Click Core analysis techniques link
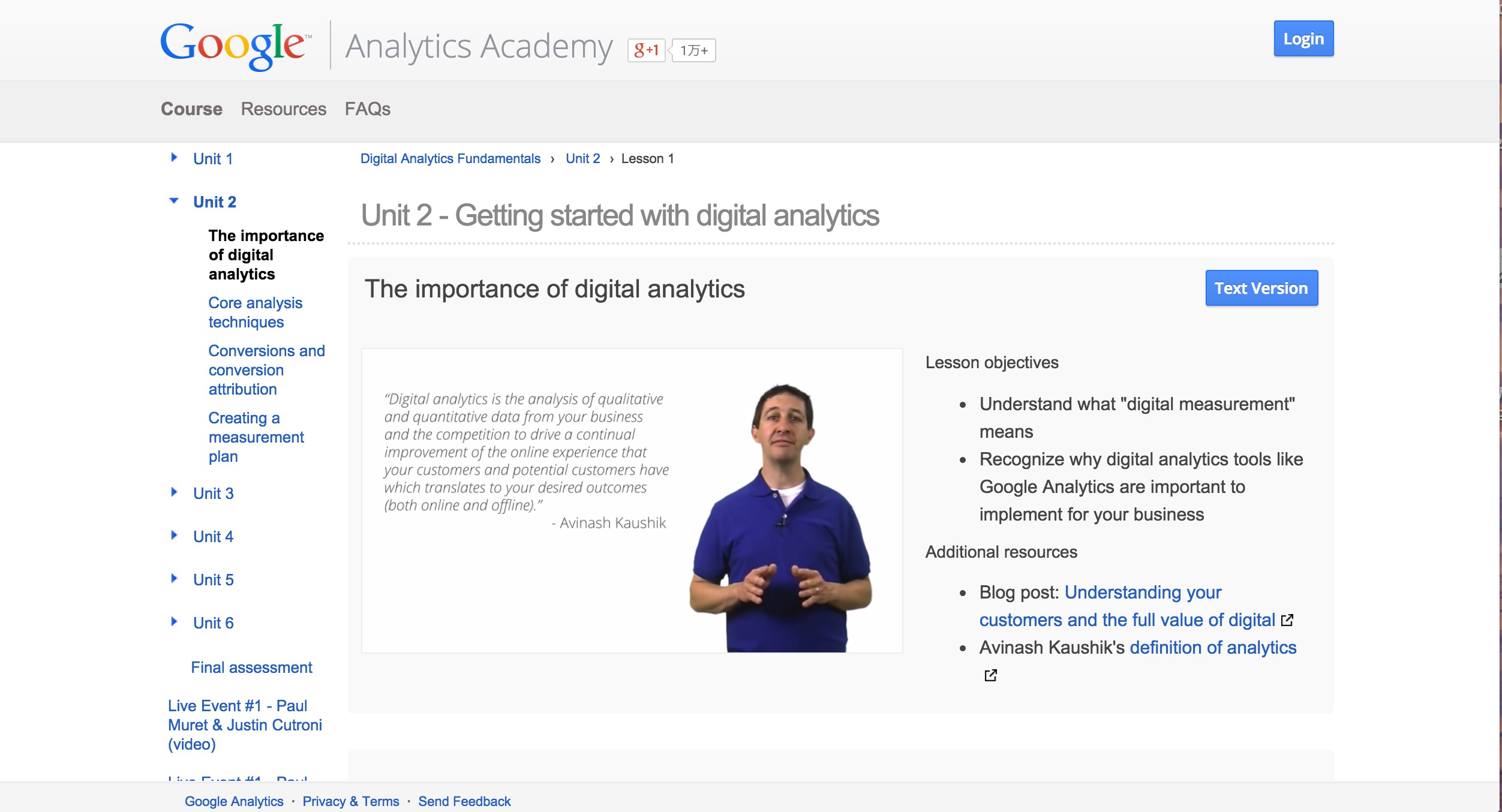This screenshot has height=812, width=1502. coord(254,312)
